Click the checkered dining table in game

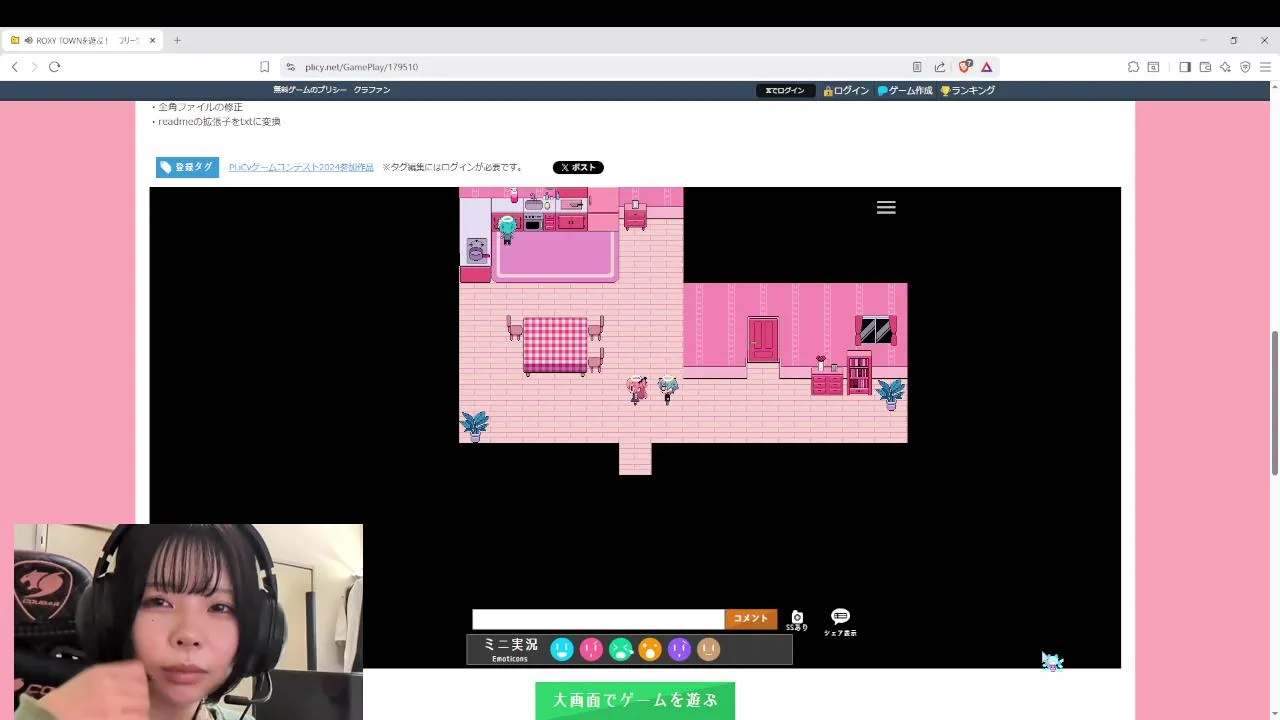(555, 345)
